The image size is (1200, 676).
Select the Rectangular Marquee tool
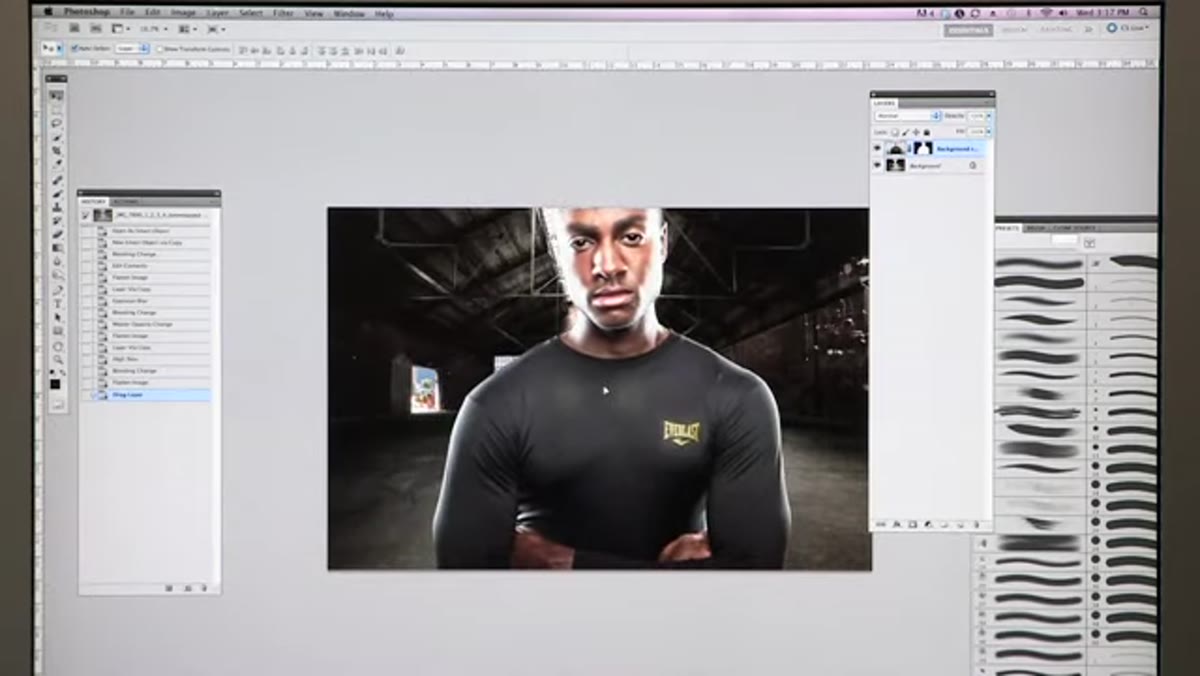(56, 109)
